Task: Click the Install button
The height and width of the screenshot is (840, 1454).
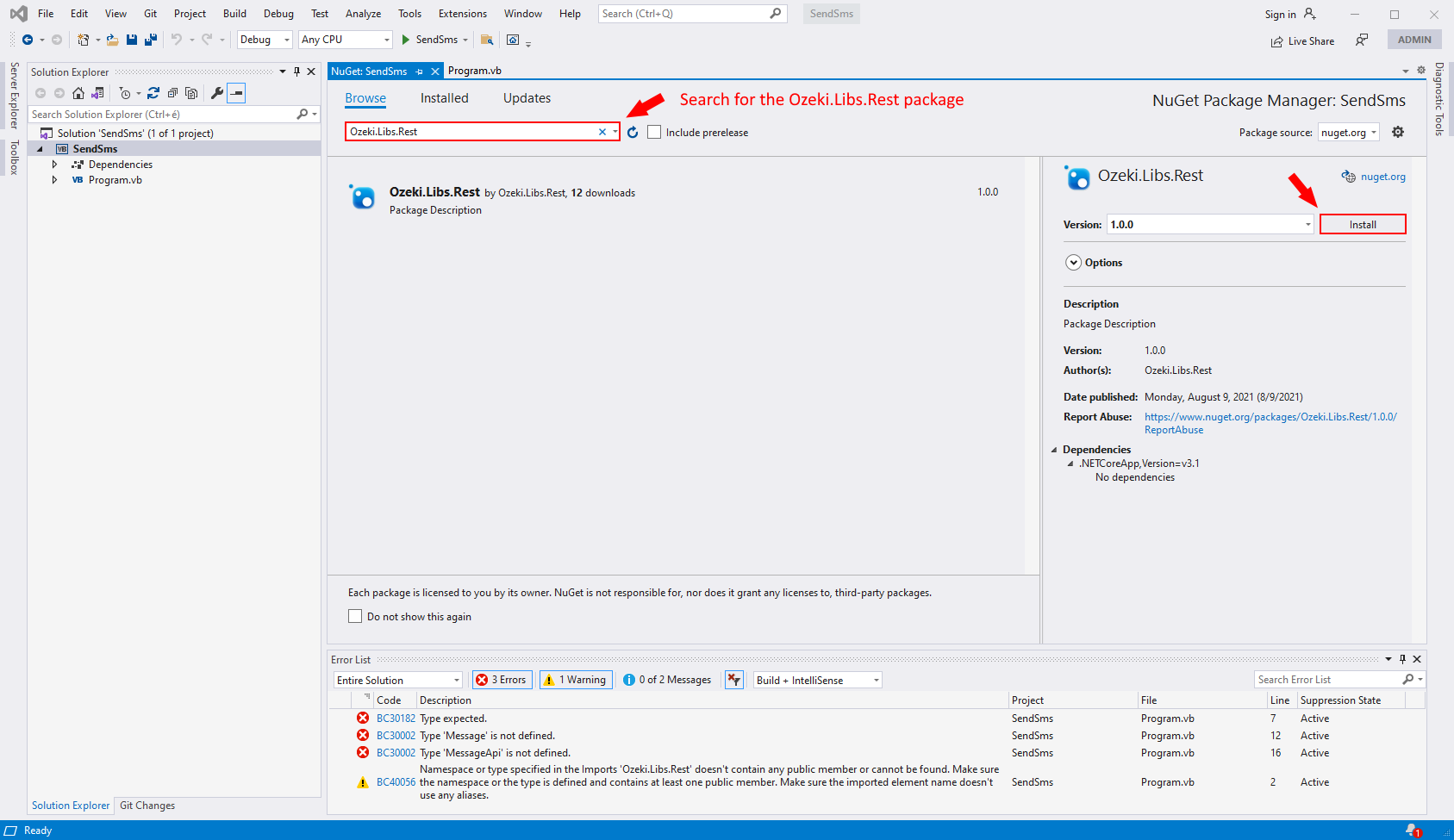Action: pyautogui.click(x=1363, y=224)
